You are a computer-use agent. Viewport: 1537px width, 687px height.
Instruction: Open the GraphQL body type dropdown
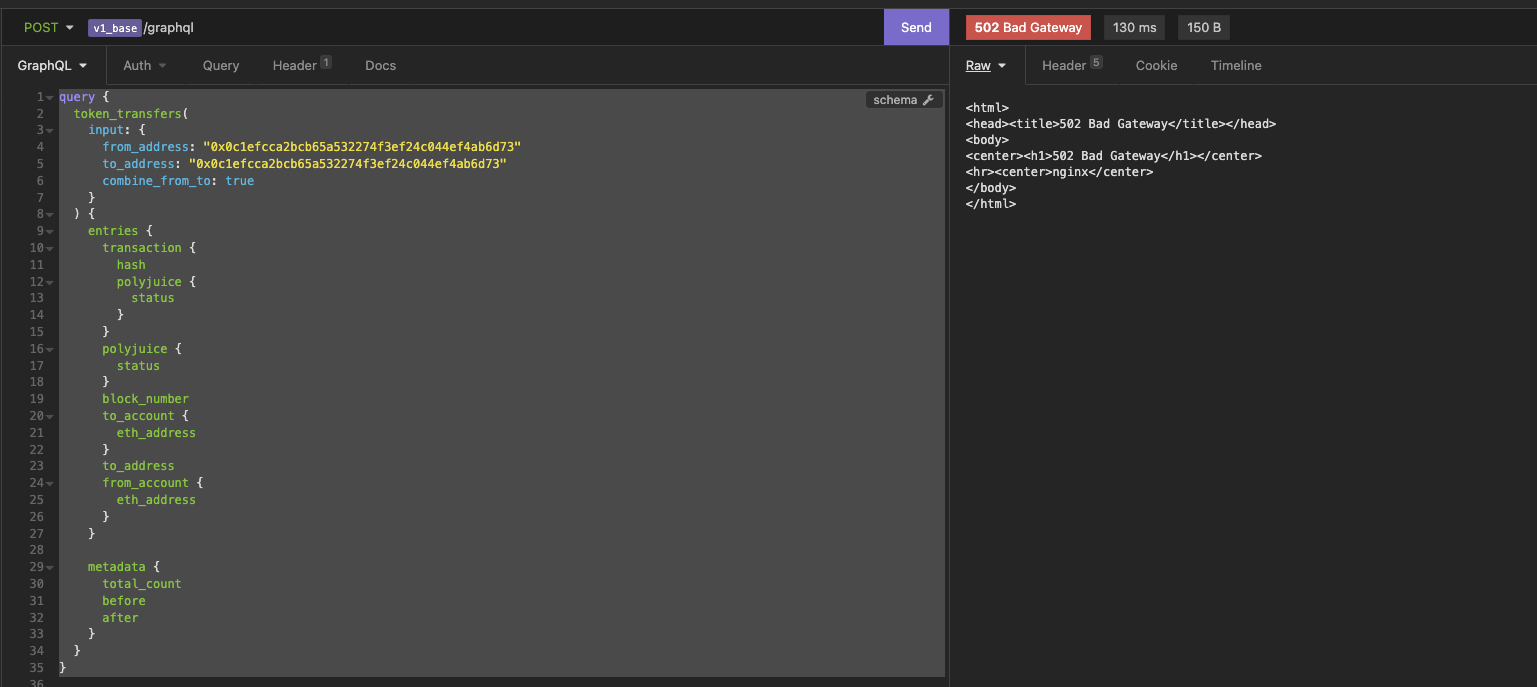(52, 65)
